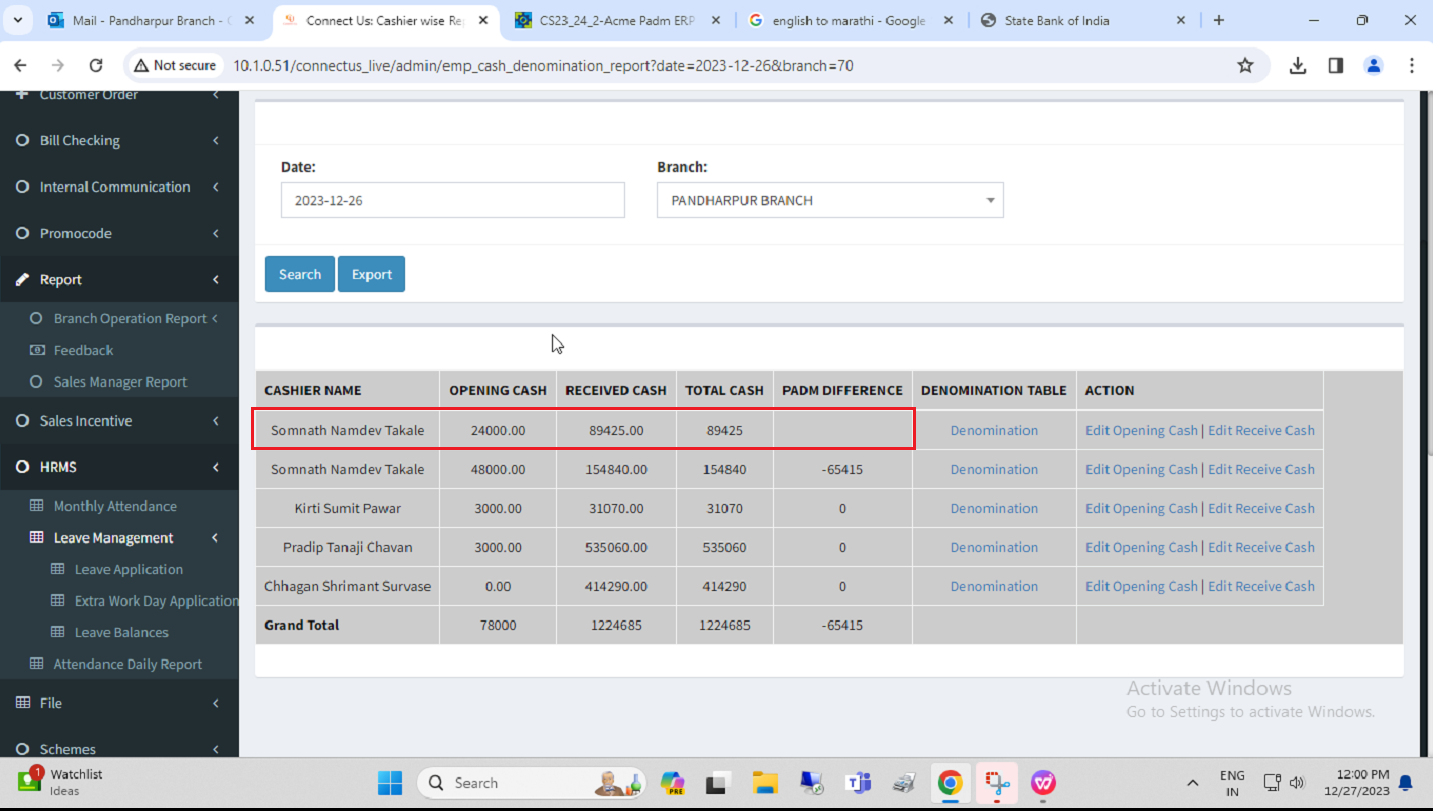Expand the Branch Operation Report submenu
1433x811 pixels.
[x=123, y=318]
